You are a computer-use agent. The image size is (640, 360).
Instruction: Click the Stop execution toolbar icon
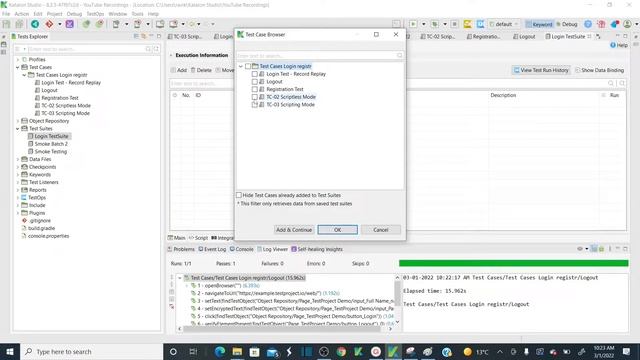[454, 24]
